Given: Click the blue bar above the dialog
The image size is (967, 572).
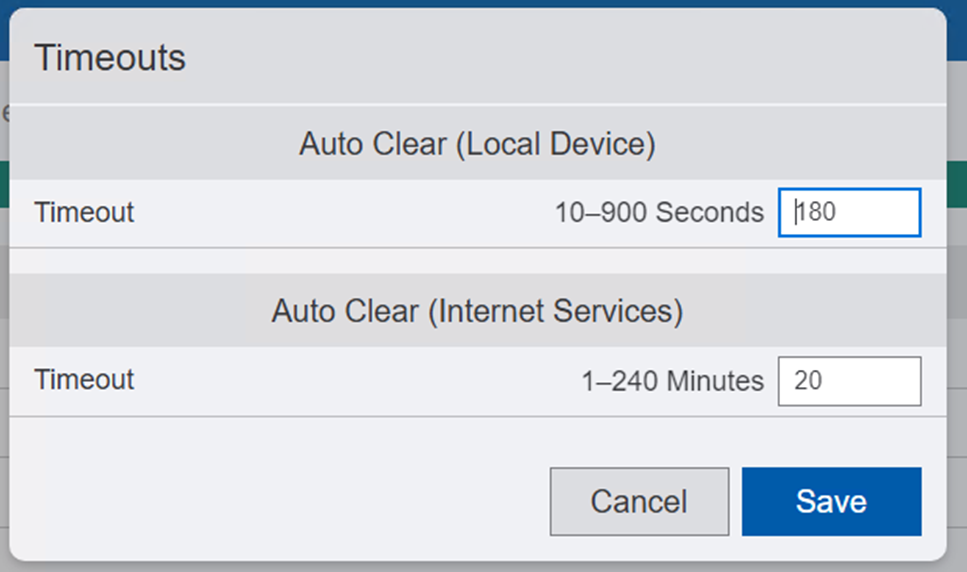Looking at the screenshot, I should pyautogui.click(x=480, y=4).
